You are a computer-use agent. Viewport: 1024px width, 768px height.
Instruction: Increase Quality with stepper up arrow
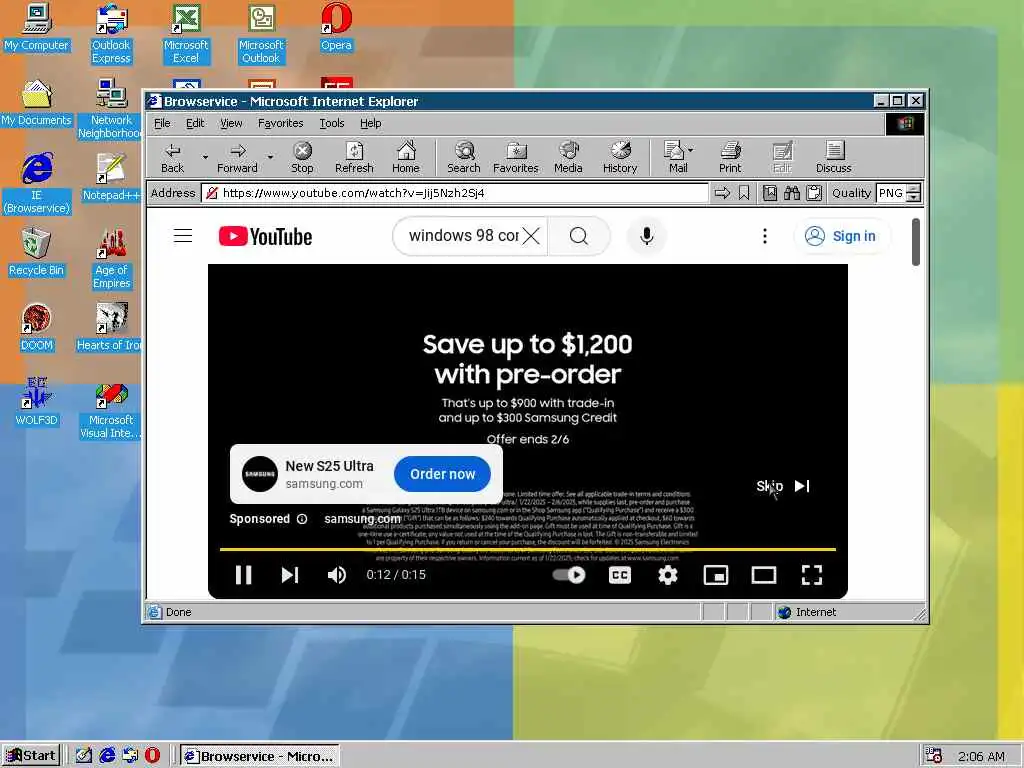pyautogui.click(x=914, y=189)
